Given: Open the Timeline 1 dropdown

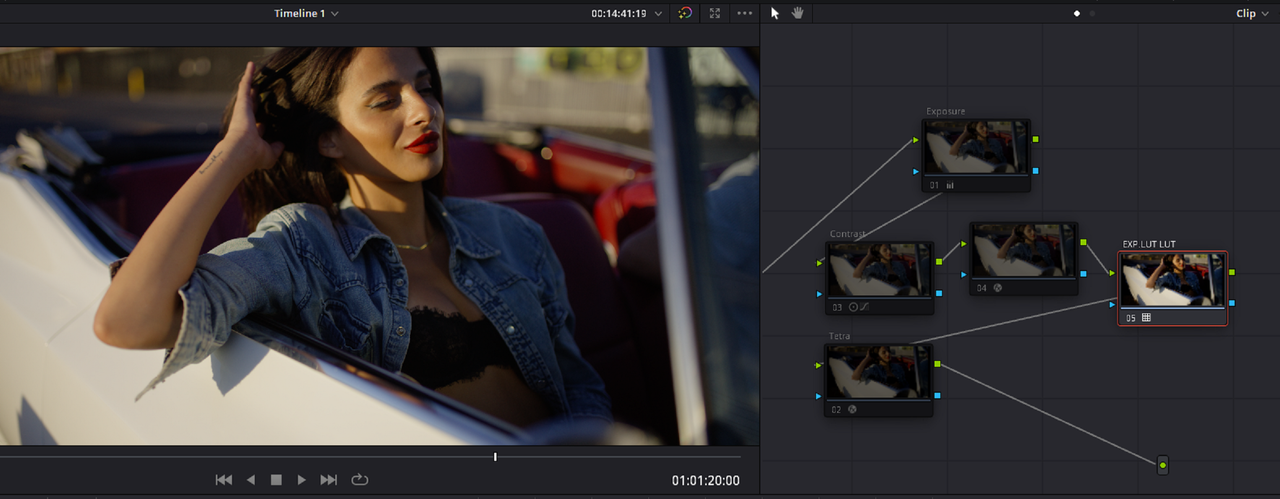Looking at the screenshot, I should pos(307,13).
